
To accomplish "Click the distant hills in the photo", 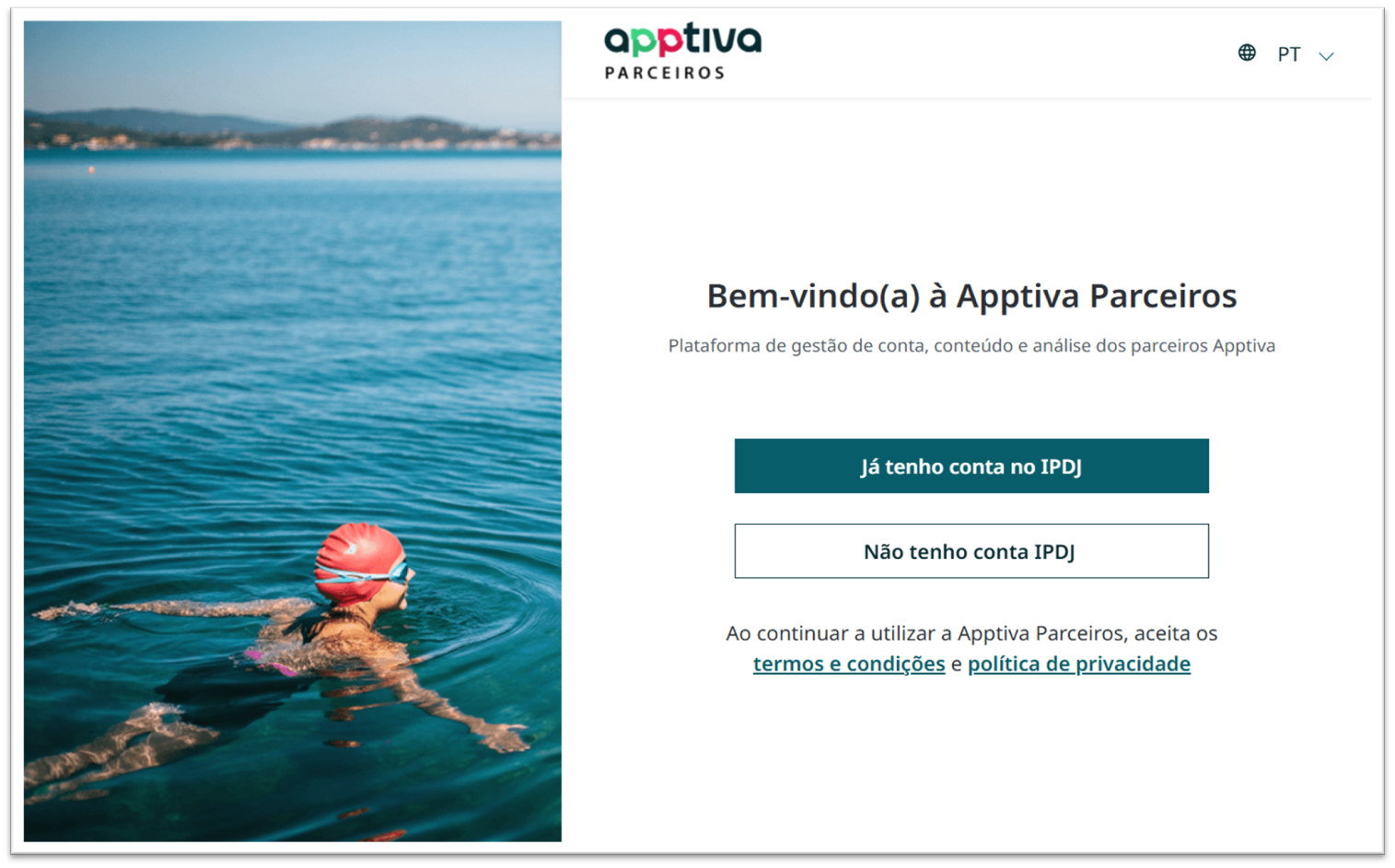I will 292,129.
